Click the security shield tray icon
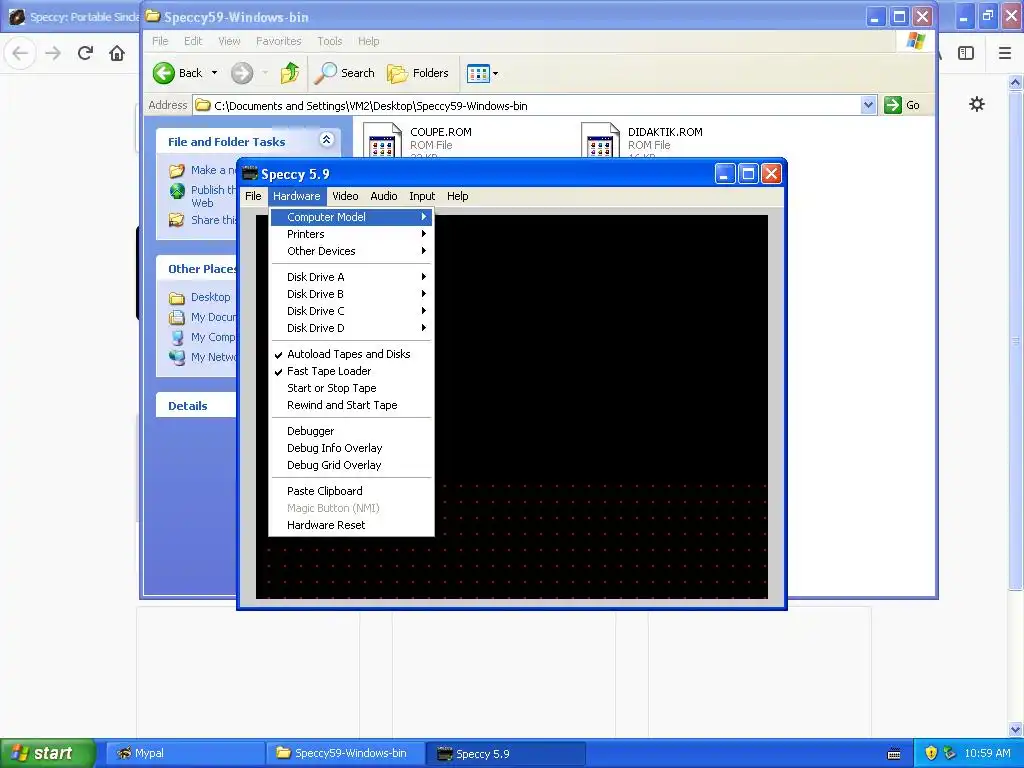The width and height of the screenshot is (1024, 768). coord(931,753)
